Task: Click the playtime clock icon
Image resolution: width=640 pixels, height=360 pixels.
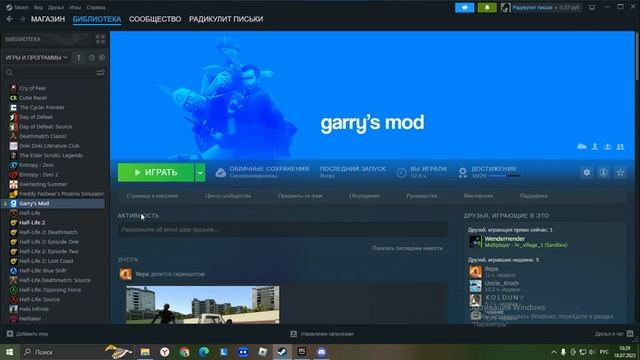Action: (x=401, y=173)
